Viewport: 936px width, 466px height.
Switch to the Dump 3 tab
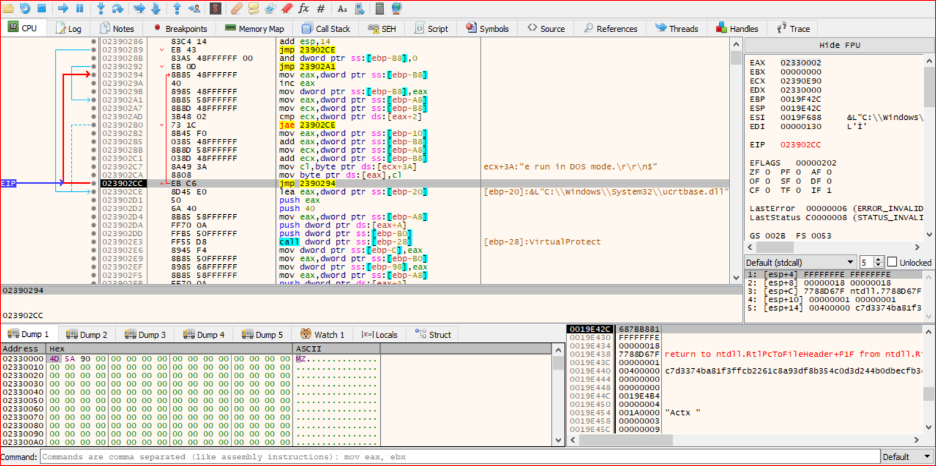(x=146, y=335)
